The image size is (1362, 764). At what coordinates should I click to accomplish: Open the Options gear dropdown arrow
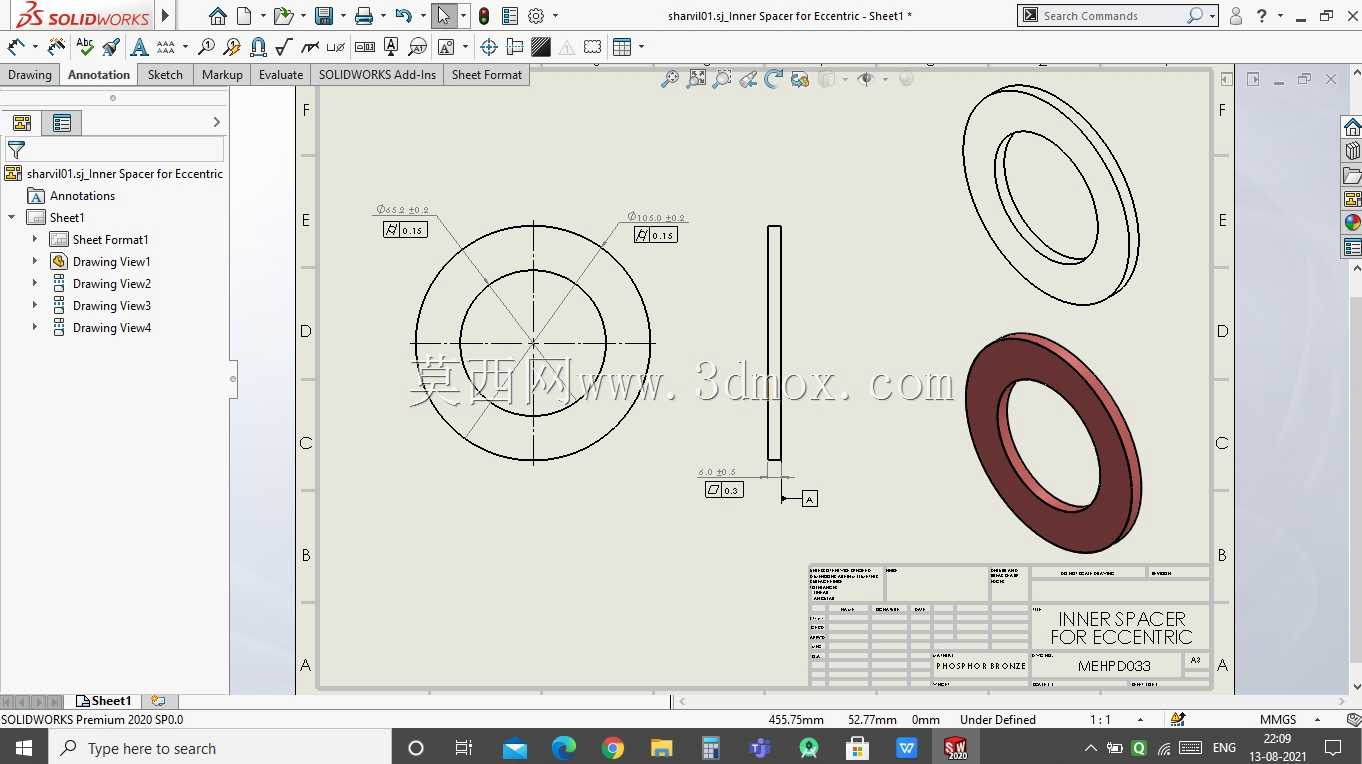coord(555,16)
